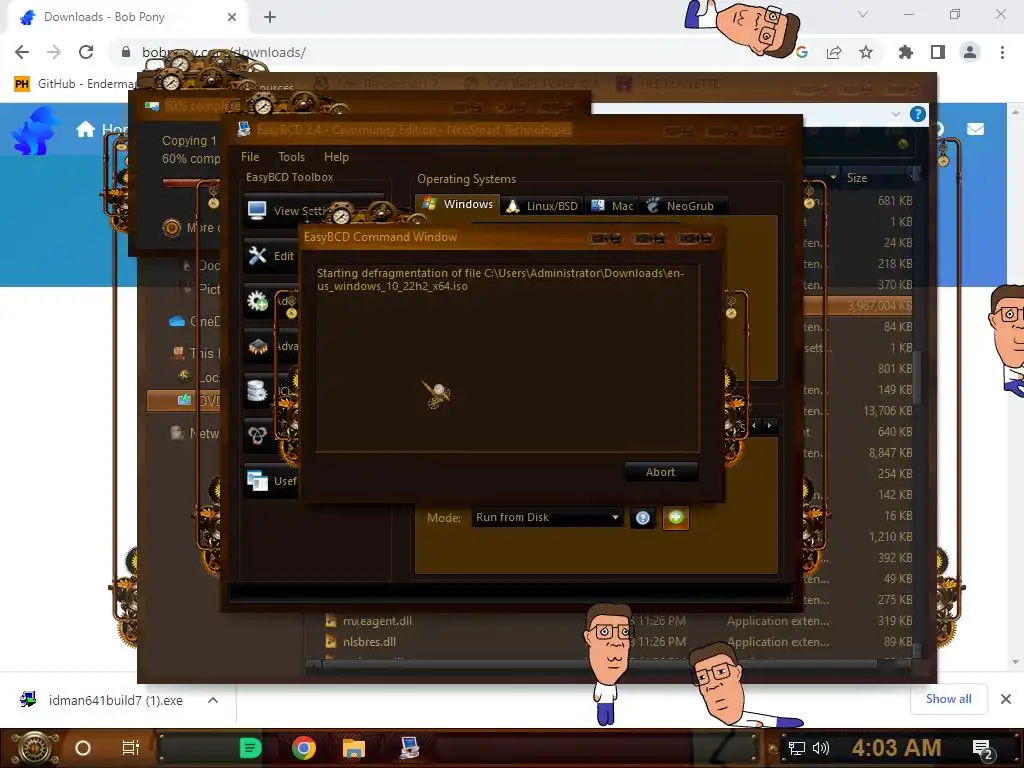Click the Cortana circle in taskbar
Image resolution: width=1024 pixels, height=768 pixels.
point(83,748)
